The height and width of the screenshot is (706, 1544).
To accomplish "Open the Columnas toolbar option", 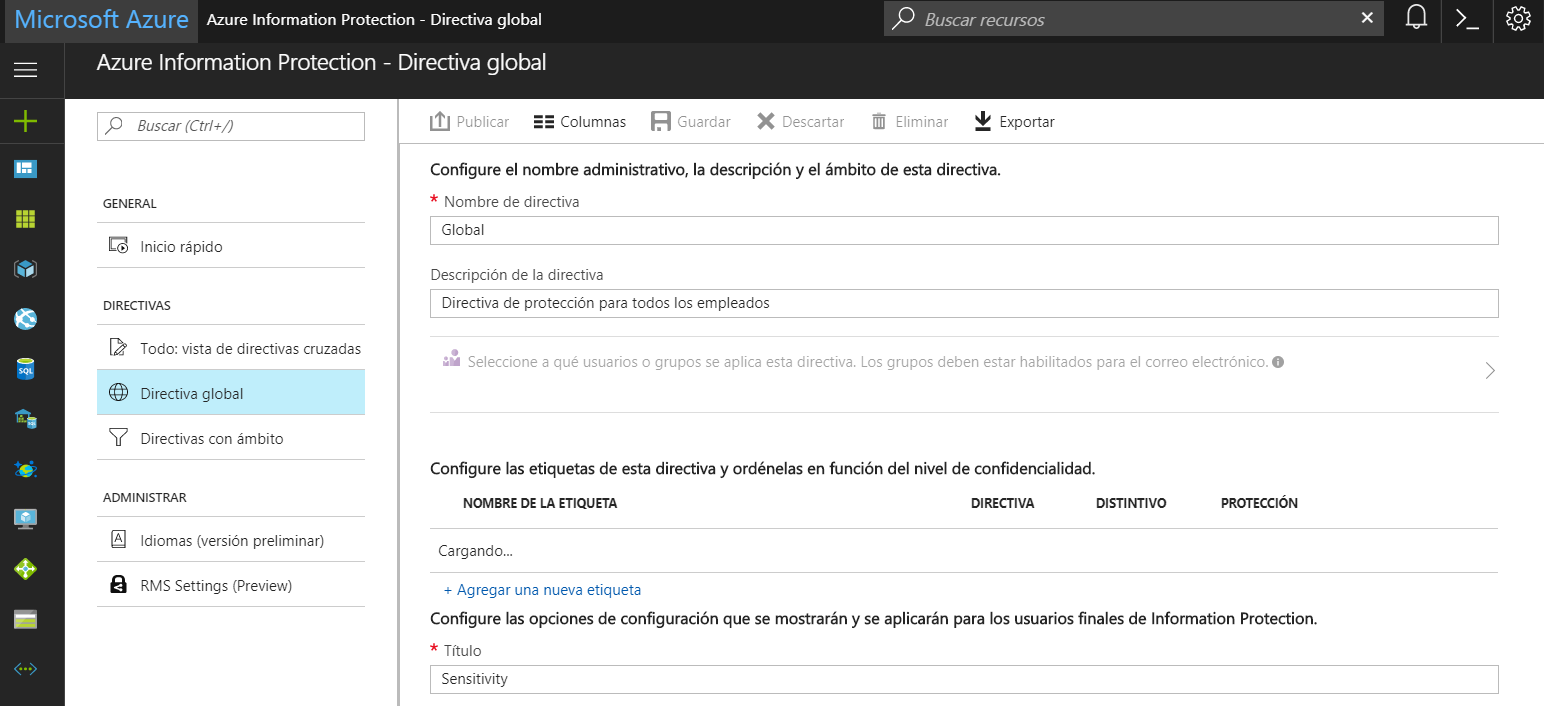I will (x=580, y=121).
